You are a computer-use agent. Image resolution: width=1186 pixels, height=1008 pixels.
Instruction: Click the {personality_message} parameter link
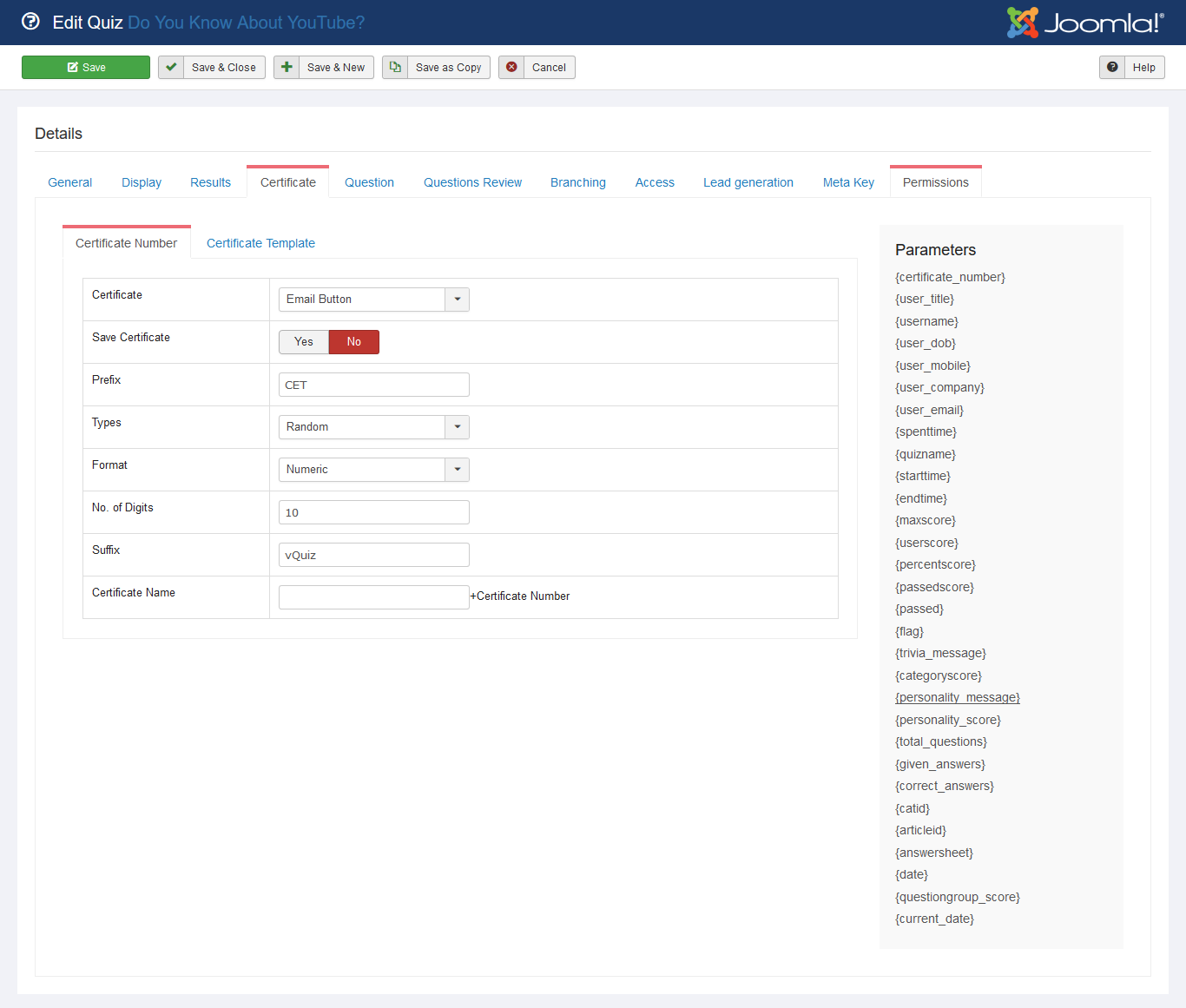(957, 698)
